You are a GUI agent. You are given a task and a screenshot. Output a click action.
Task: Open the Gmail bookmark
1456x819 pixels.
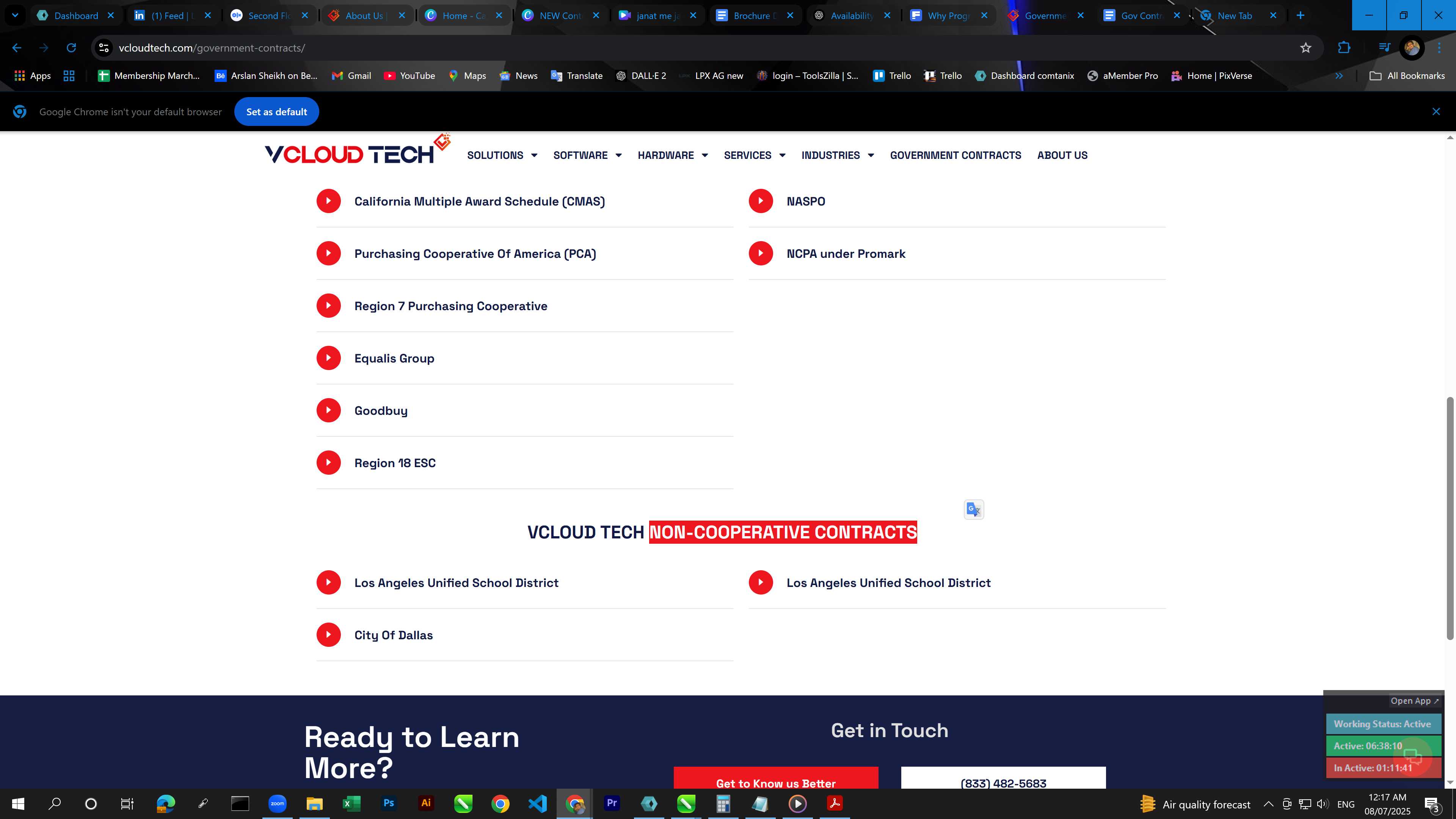click(351, 76)
